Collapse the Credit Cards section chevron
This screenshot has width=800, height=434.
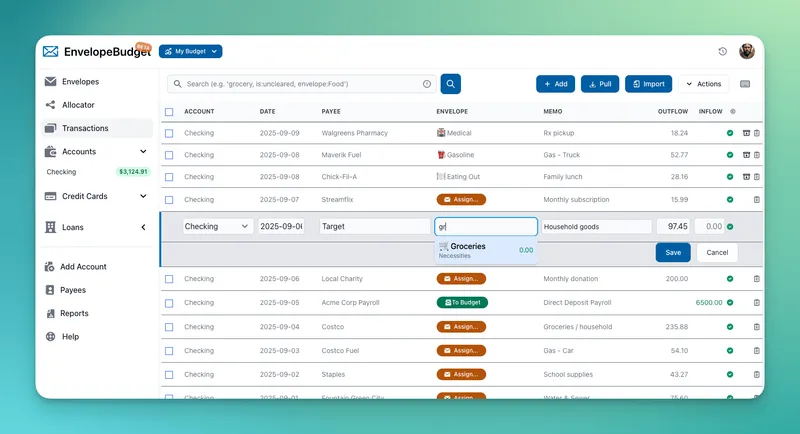(143, 196)
